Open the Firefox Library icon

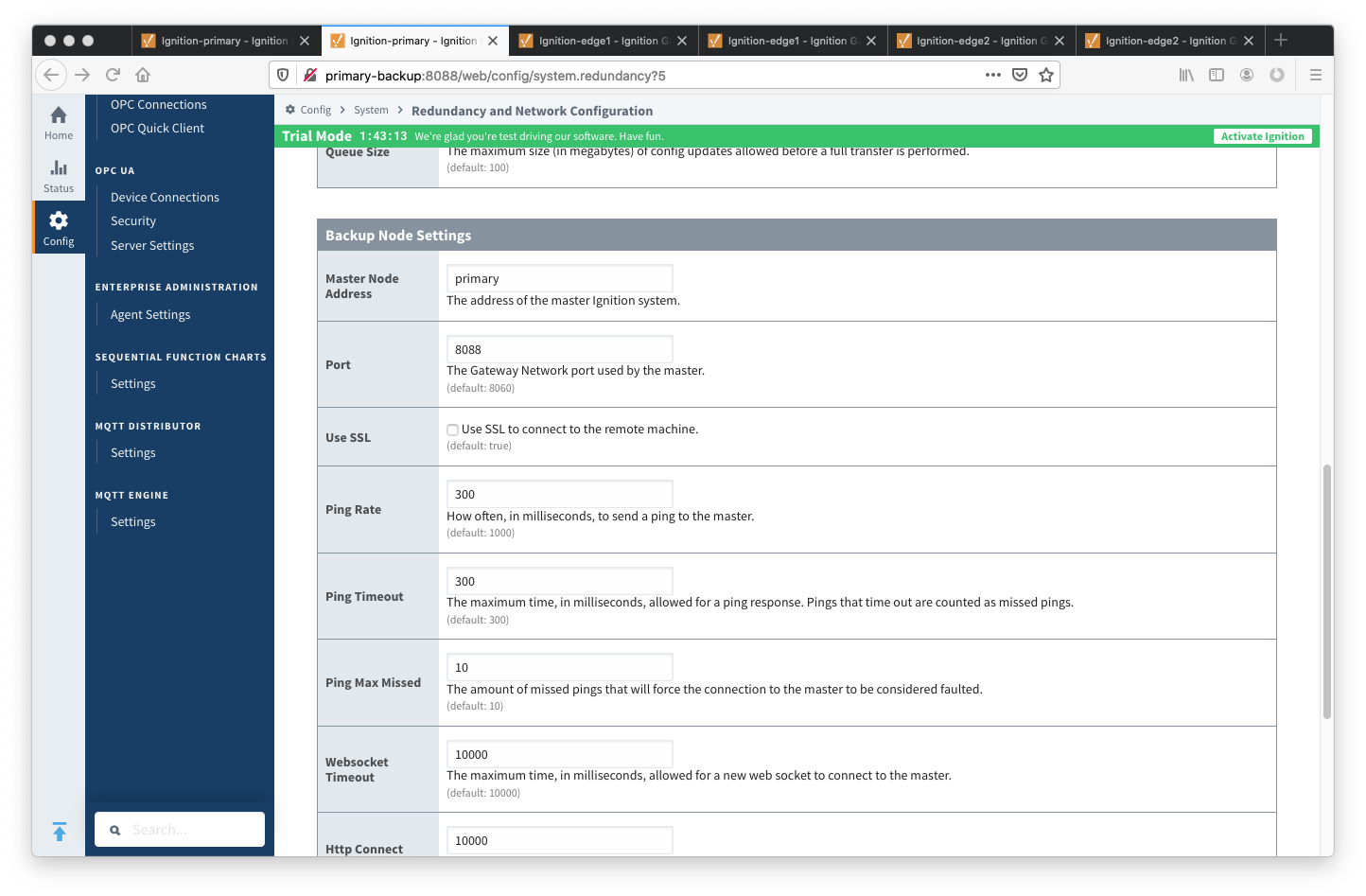pyautogui.click(x=1186, y=75)
